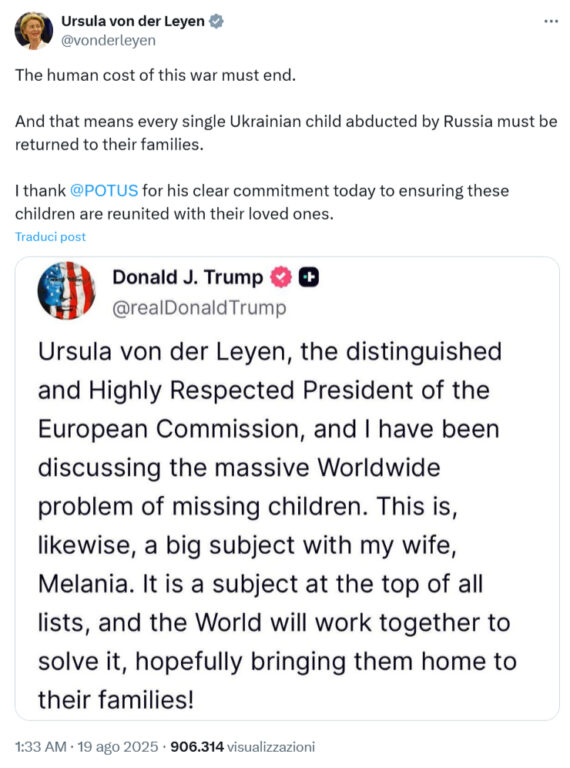Click the text 'The human cost of this war must end.'

tap(155, 75)
